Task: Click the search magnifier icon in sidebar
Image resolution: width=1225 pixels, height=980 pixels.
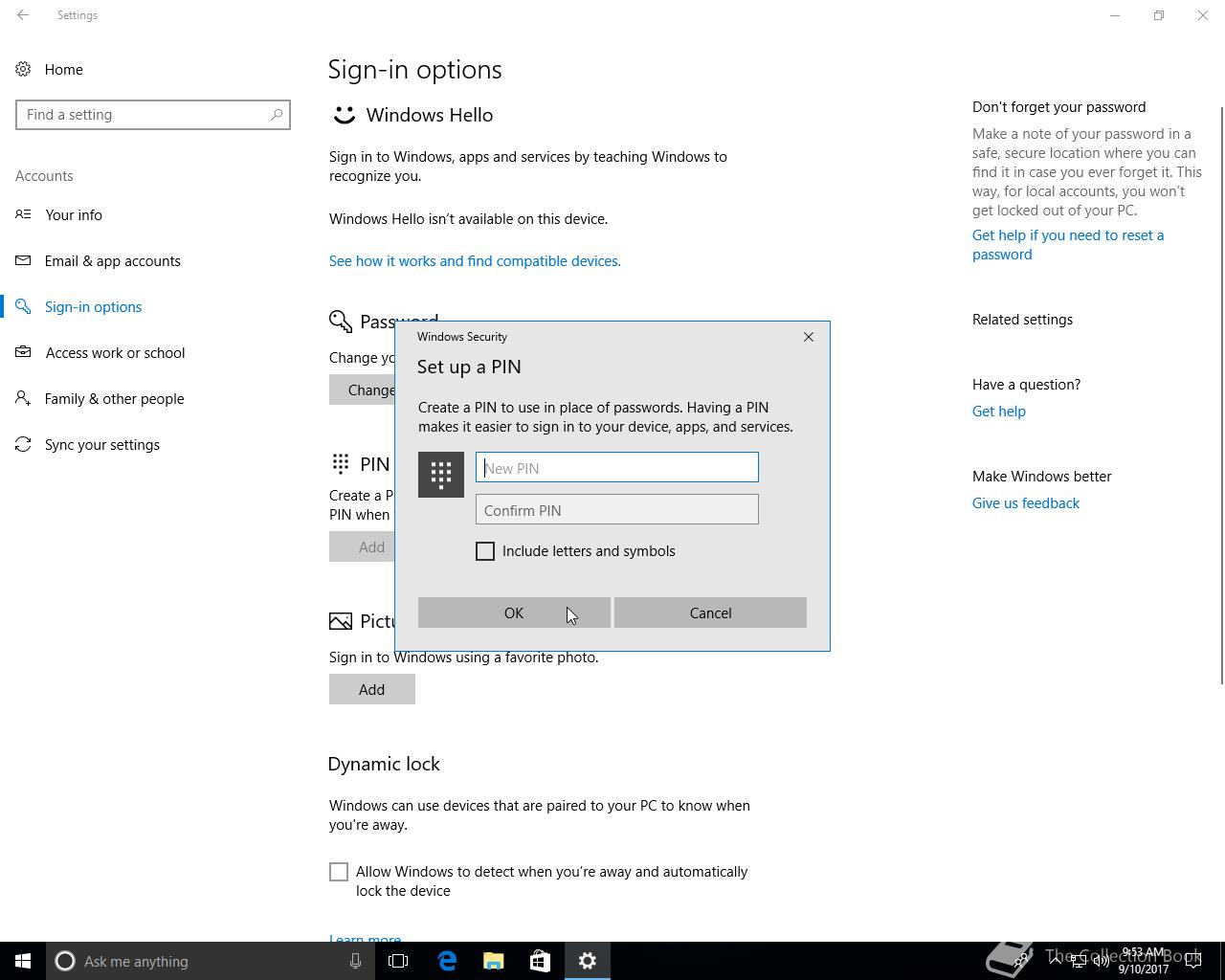Action: click(277, 115)
